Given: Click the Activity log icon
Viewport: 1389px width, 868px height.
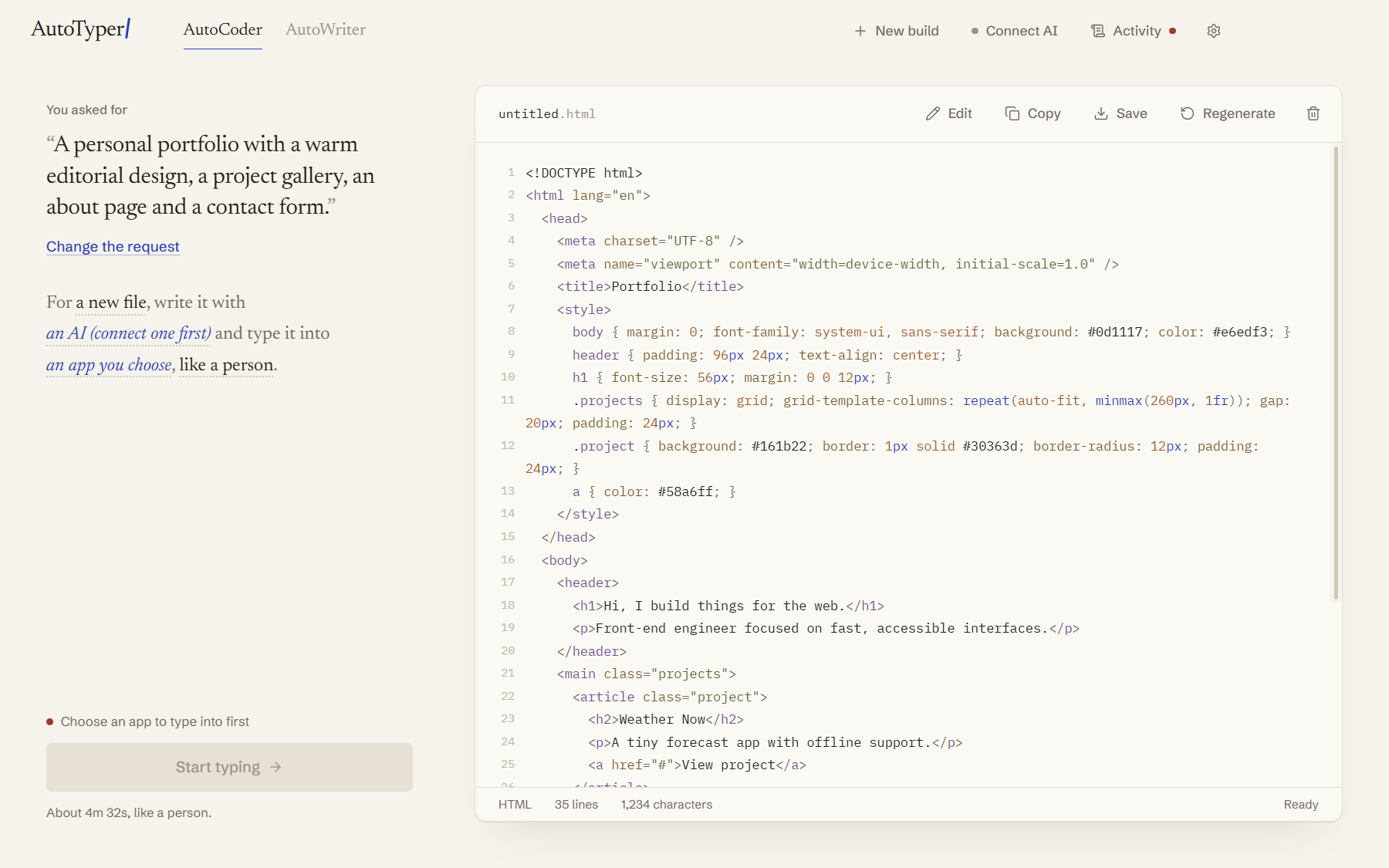Looking at the screenshot, I should (x=1098, y=31).
